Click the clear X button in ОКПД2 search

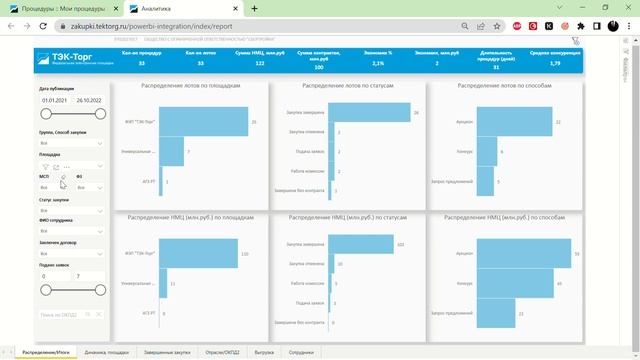(99, 314)
